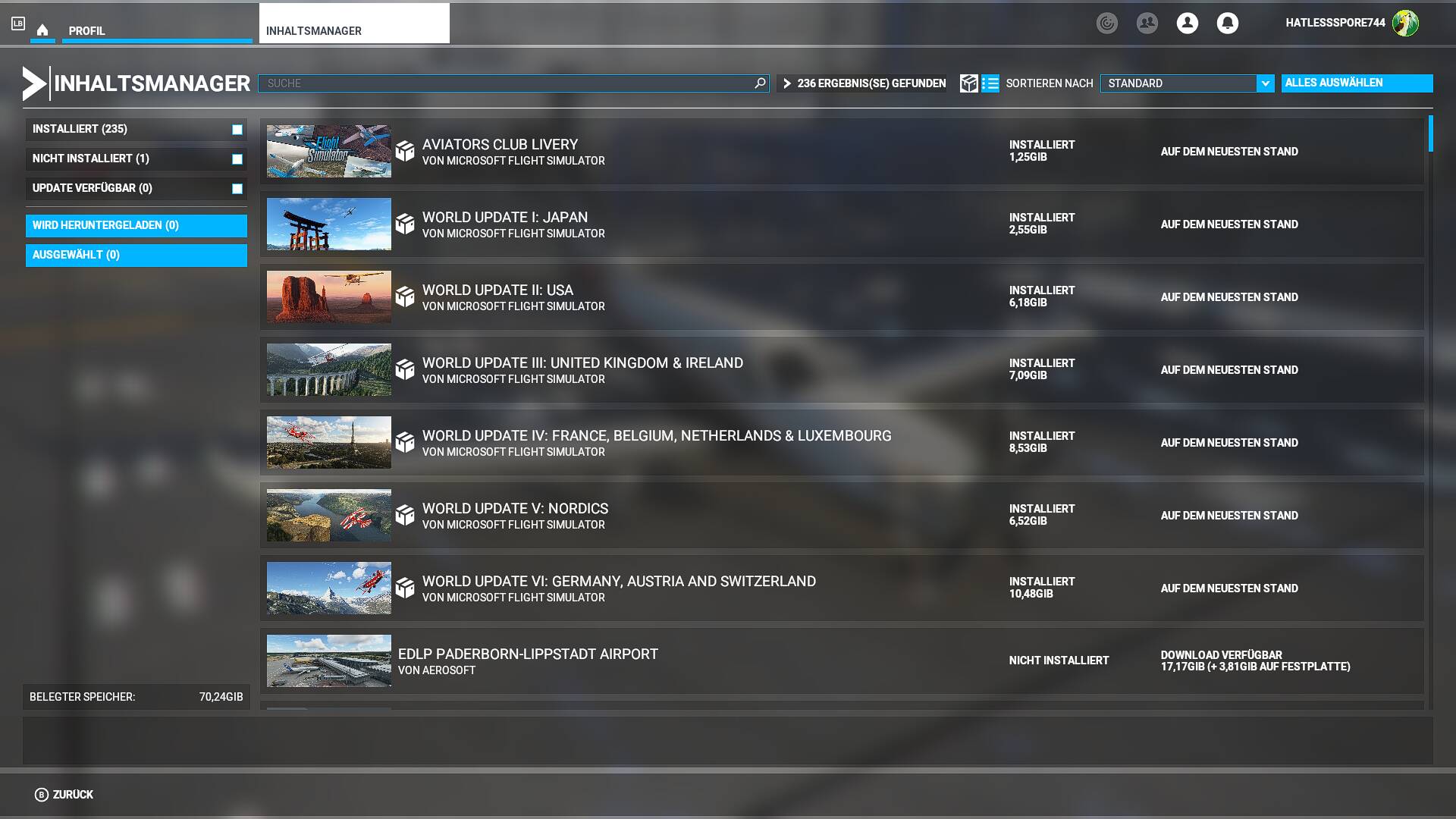1456x819 pixels.
Task: Open the player profile icon
Action: pos(1188,24)
